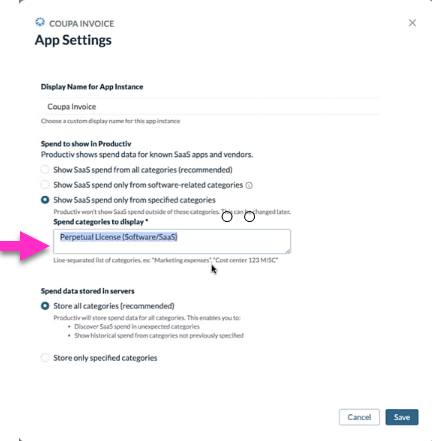The height and width of the screenshot is (441, 432).
Task: Choose Store only specified categories
Action: (x=45, y=358)
